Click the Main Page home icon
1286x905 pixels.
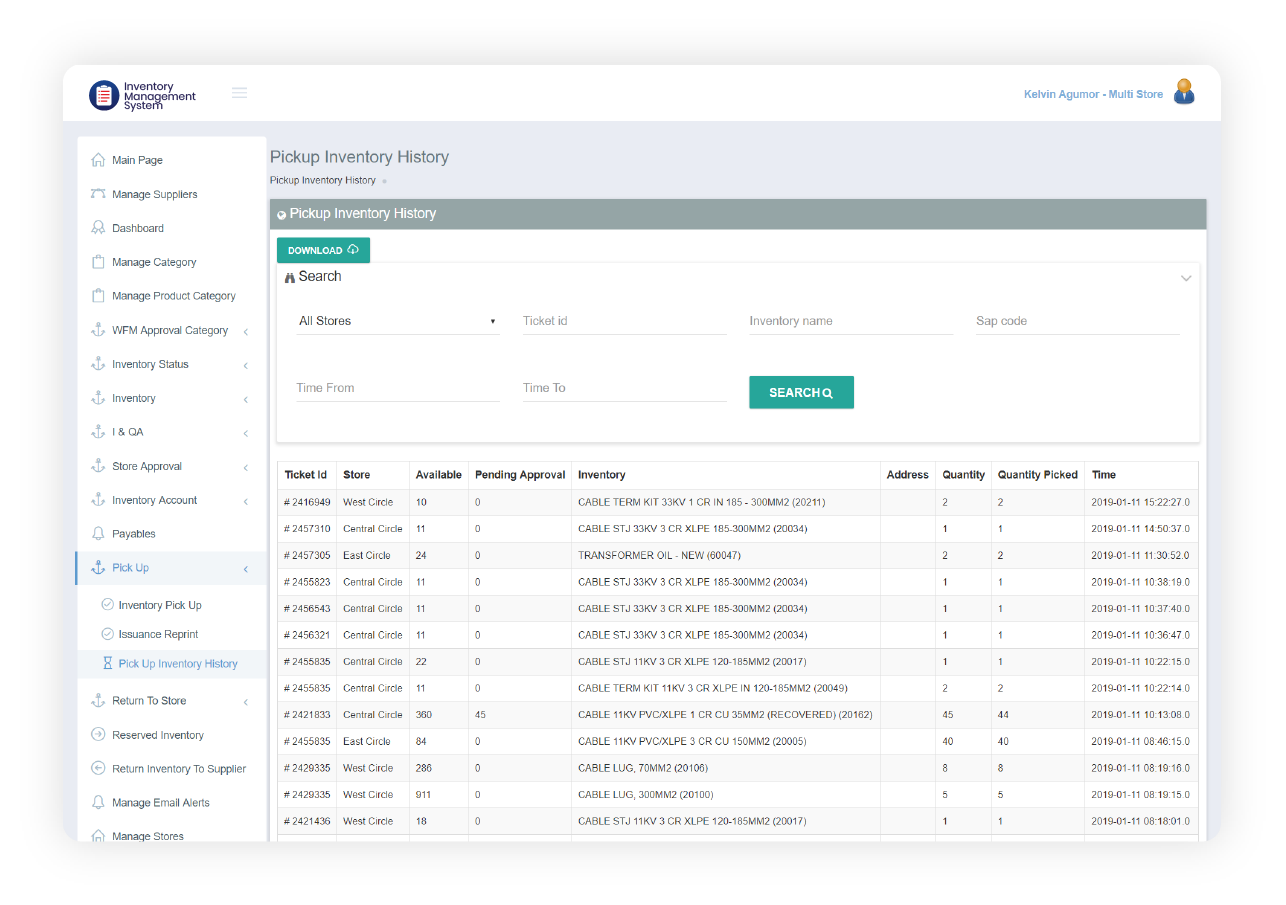(98, 160)
